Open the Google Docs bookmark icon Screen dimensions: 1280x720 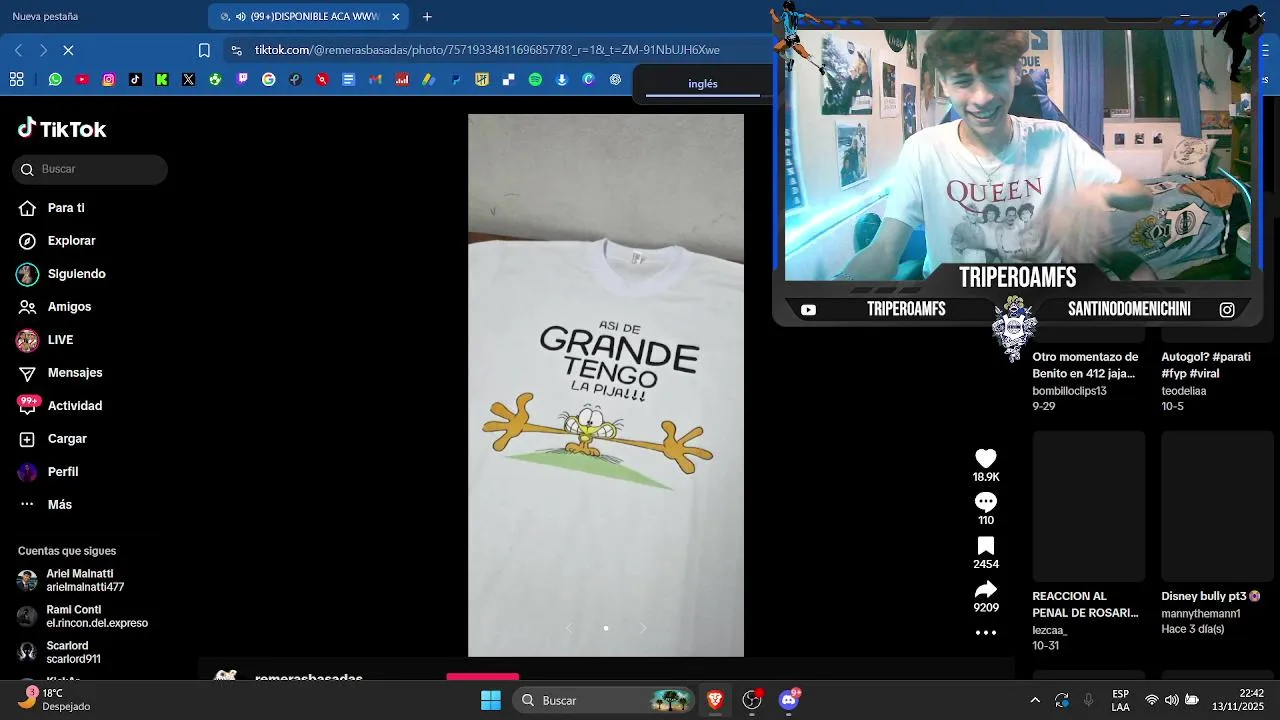[348, 79]
